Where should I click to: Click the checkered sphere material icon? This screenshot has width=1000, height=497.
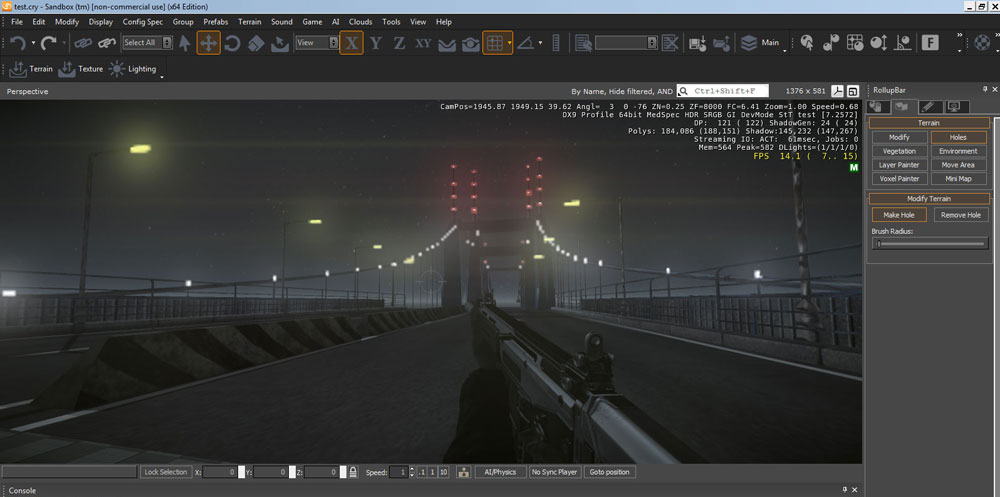(983, 43)
